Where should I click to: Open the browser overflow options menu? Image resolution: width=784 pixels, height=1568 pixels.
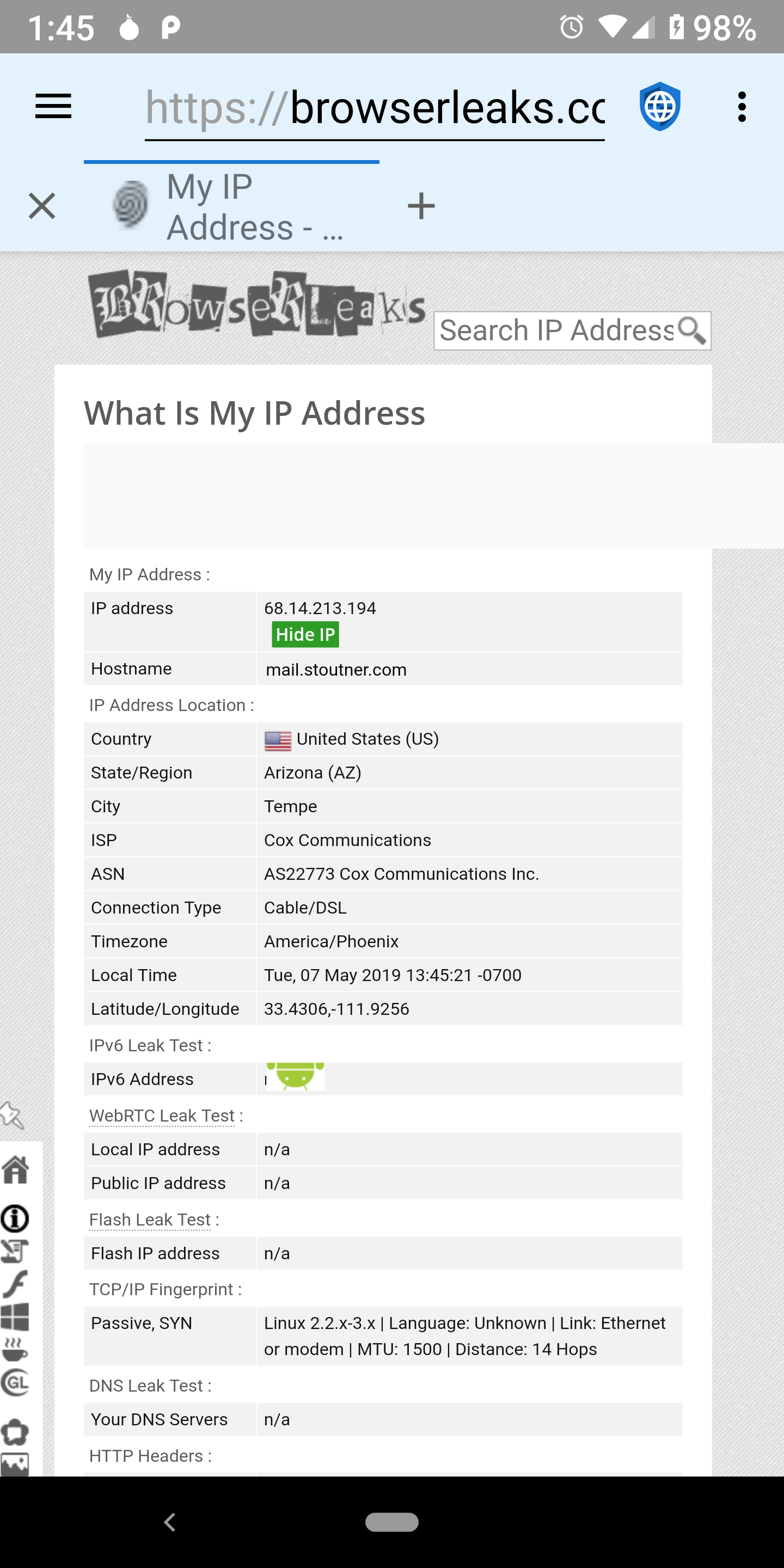click(x=742, y=106)
